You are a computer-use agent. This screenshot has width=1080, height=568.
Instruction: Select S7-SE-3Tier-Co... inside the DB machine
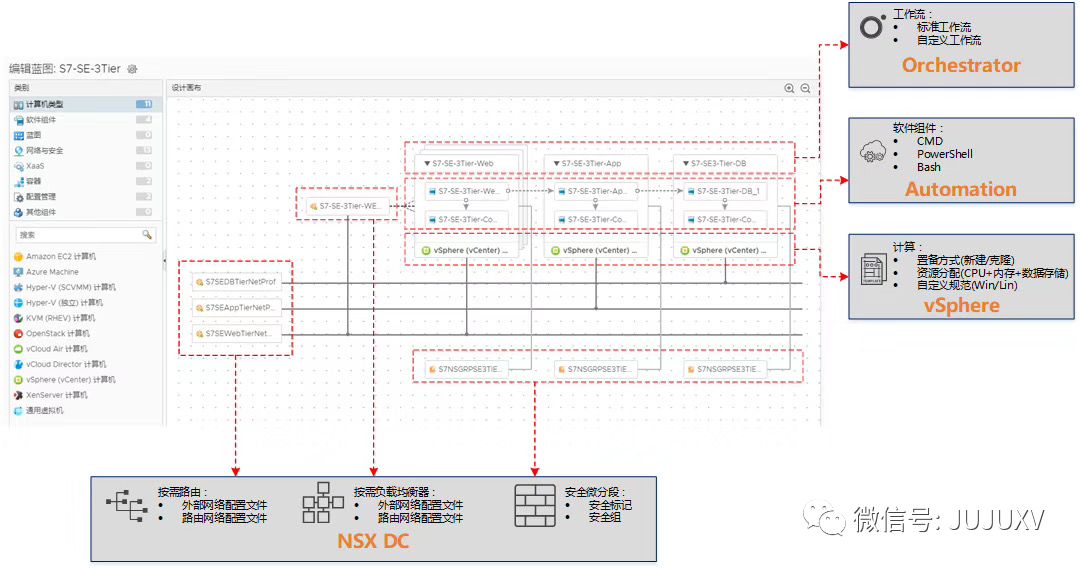[725, 220]
